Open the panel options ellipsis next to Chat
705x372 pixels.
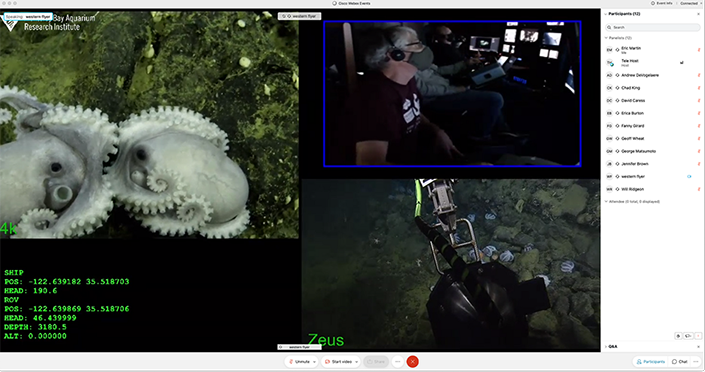696,362
